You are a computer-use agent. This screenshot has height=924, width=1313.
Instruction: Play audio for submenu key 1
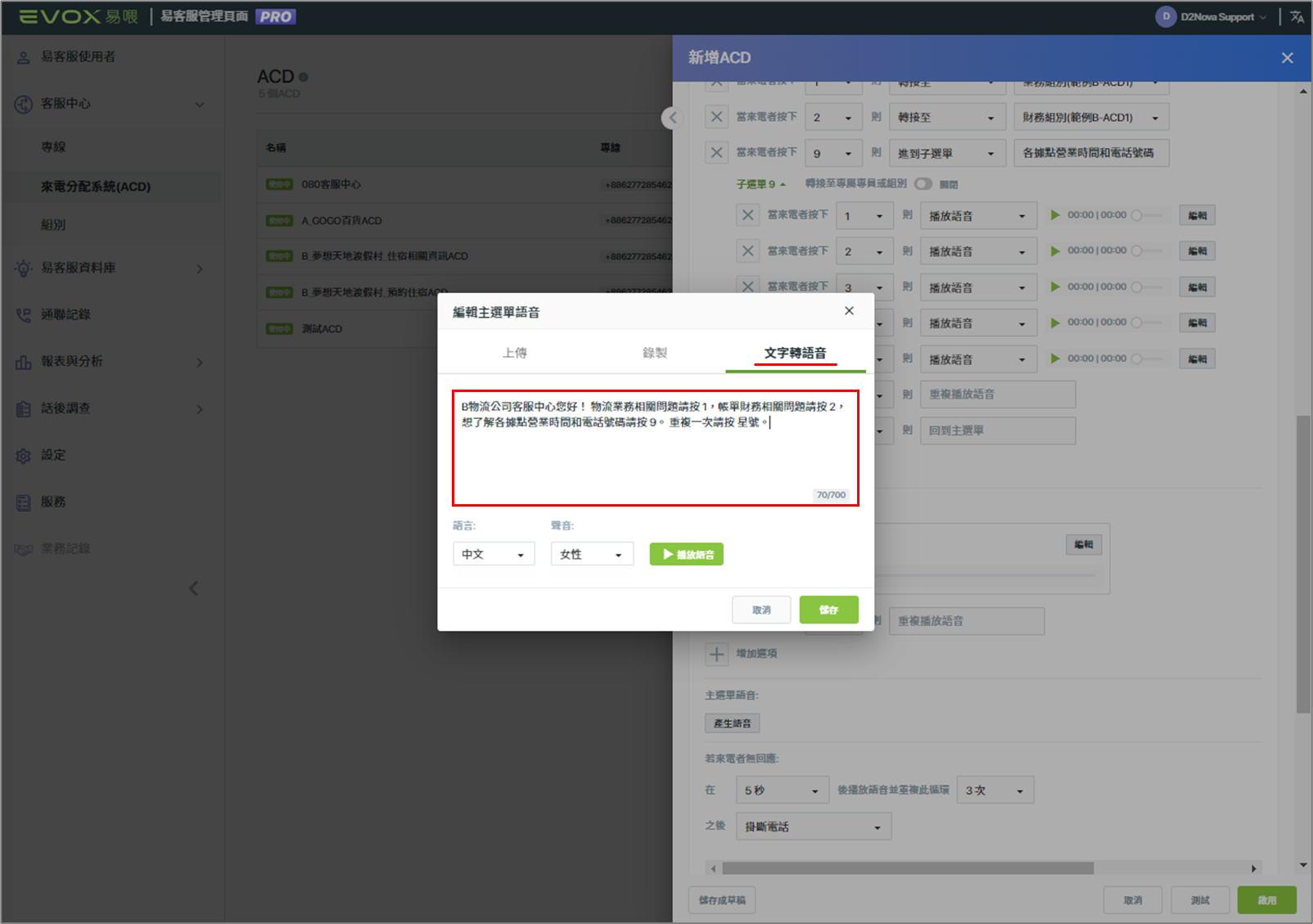pos(1055,215)
